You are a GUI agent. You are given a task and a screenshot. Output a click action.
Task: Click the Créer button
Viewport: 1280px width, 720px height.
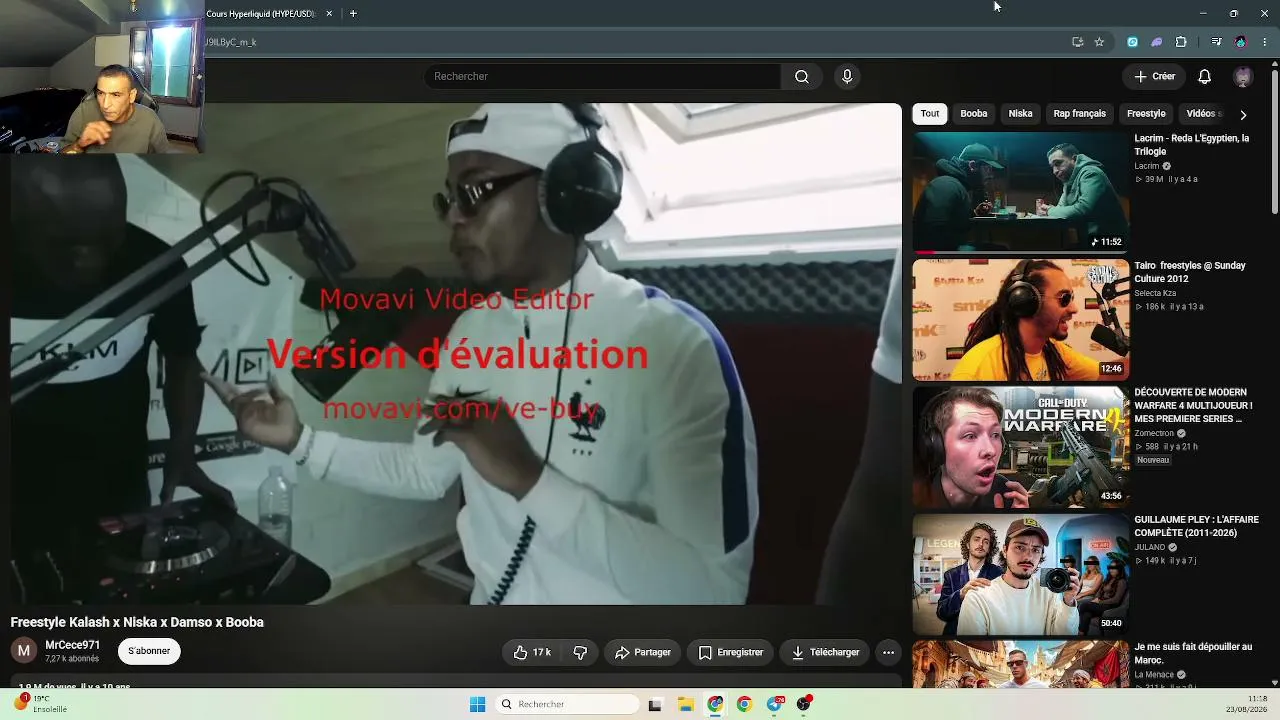coord(1154,77)
